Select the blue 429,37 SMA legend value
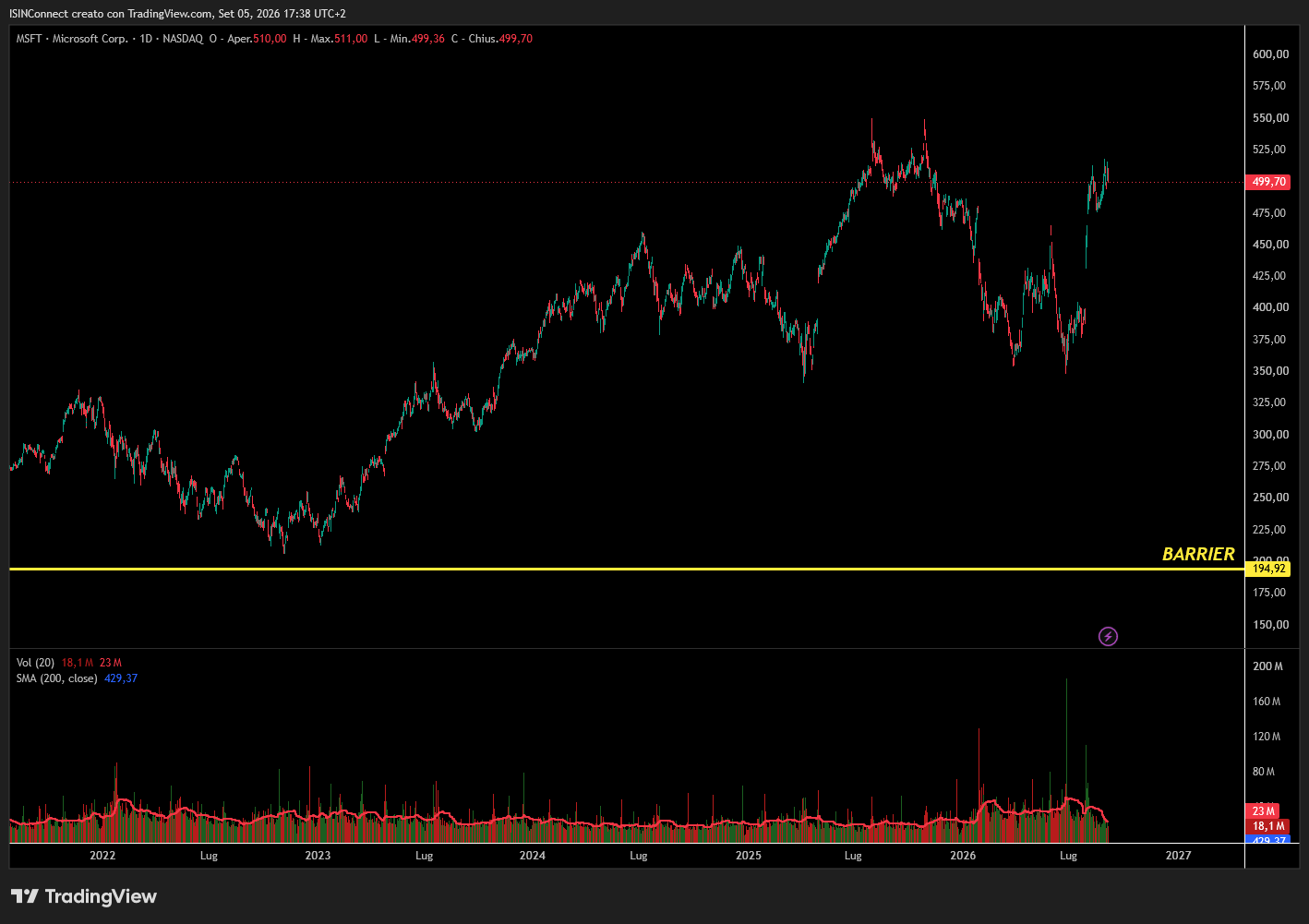1309x924 pixels. (x=121, y=678)
